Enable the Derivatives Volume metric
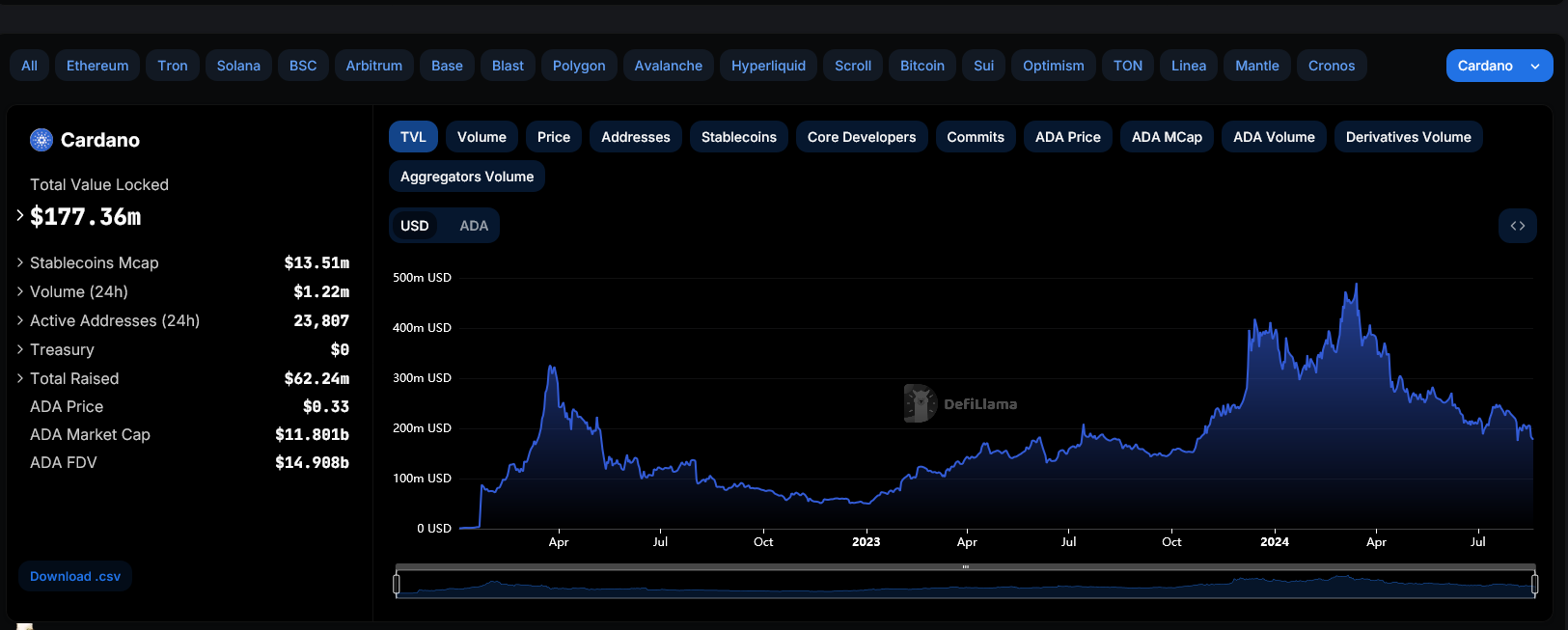 point(1408,137)
